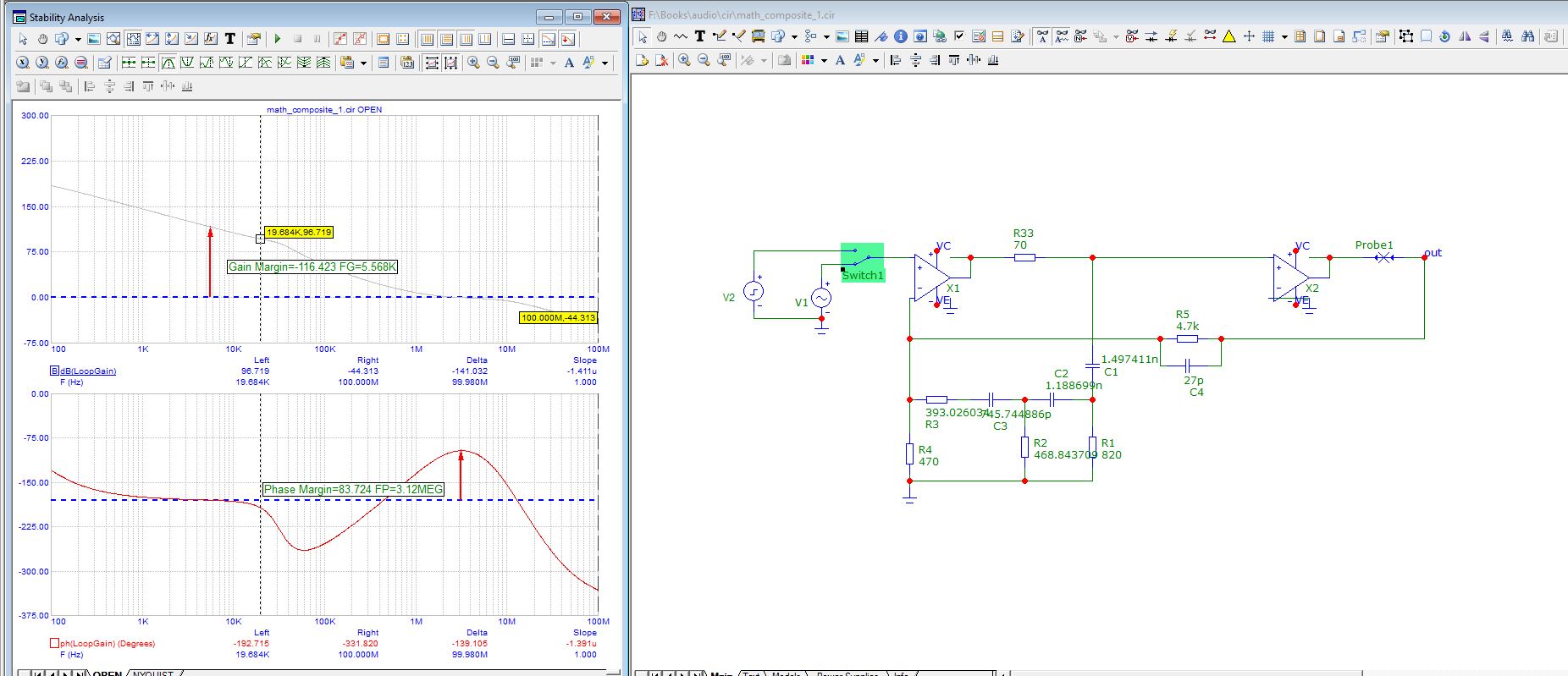Click the dB(LoopGain) trace label
Viewport: 1568px width, 676px height.
88,371
